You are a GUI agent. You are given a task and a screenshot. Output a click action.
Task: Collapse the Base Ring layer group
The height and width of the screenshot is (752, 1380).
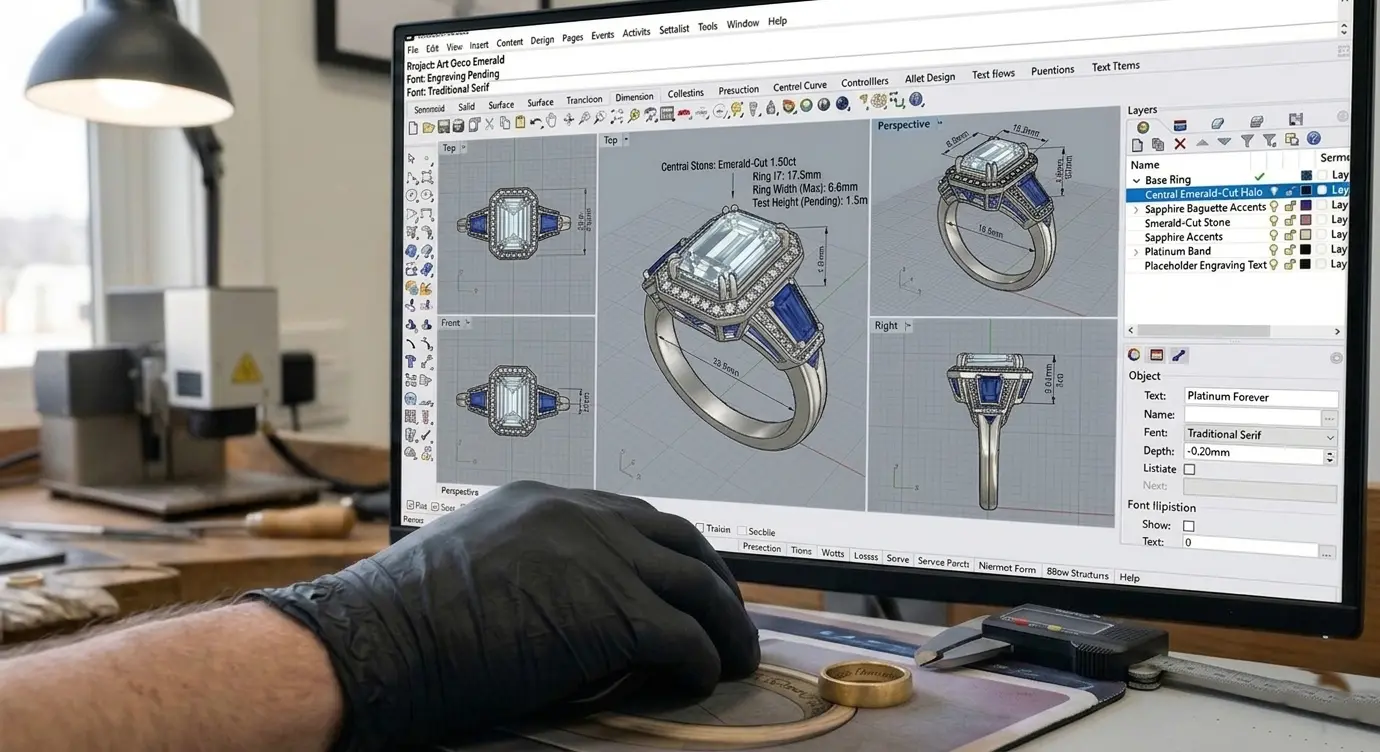point(1136,181)
